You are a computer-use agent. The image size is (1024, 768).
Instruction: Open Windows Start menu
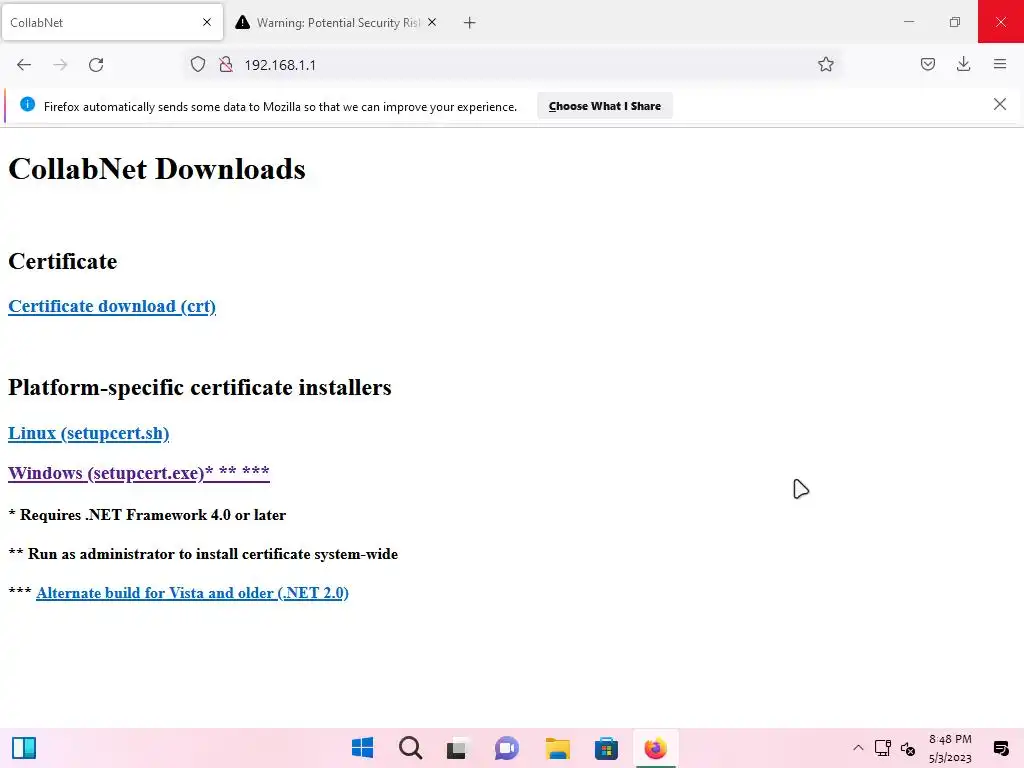pyautogui.click(x=362, y=748)
